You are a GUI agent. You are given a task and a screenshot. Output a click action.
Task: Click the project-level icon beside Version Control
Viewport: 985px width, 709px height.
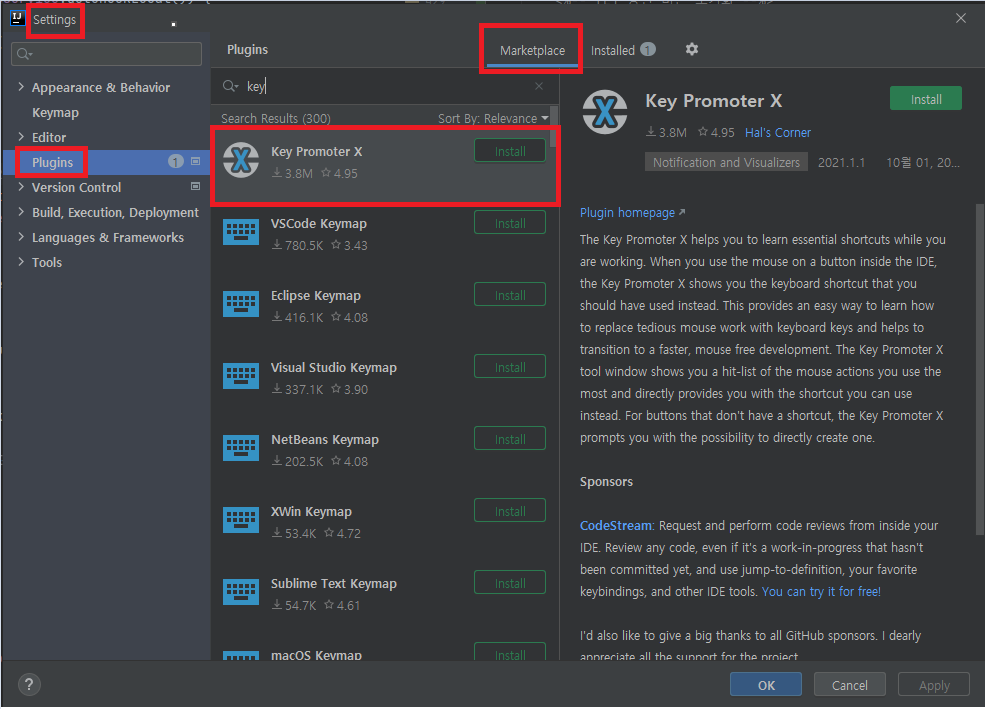pos(195,187)
